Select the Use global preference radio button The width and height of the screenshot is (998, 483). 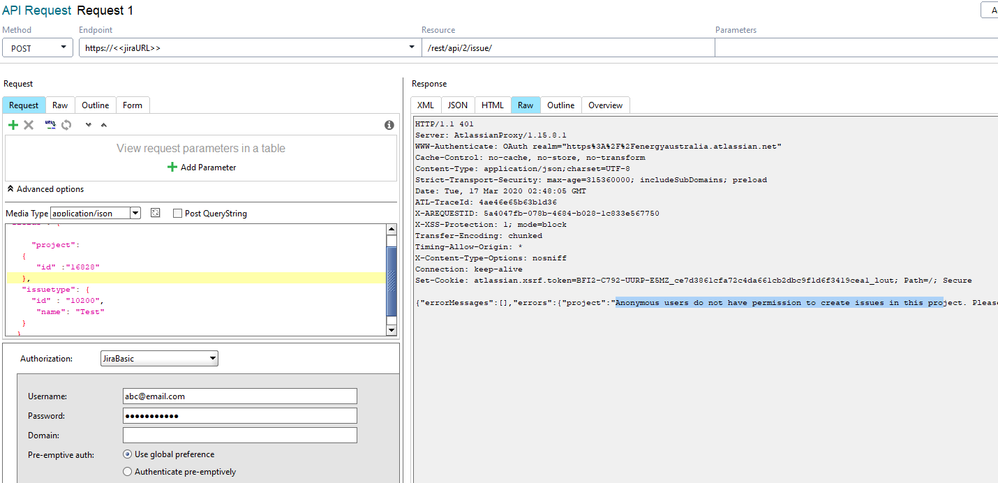coord(127,454)
